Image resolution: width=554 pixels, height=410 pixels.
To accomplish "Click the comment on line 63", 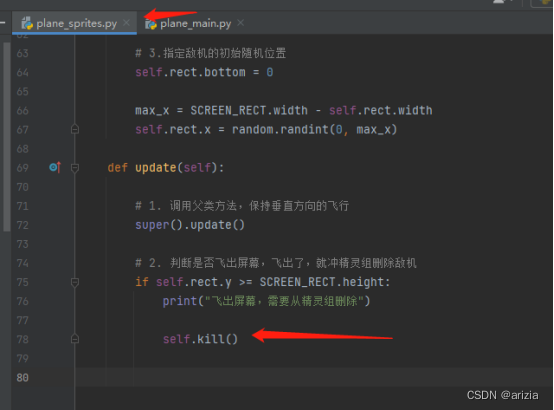I will tap(211, 53).
